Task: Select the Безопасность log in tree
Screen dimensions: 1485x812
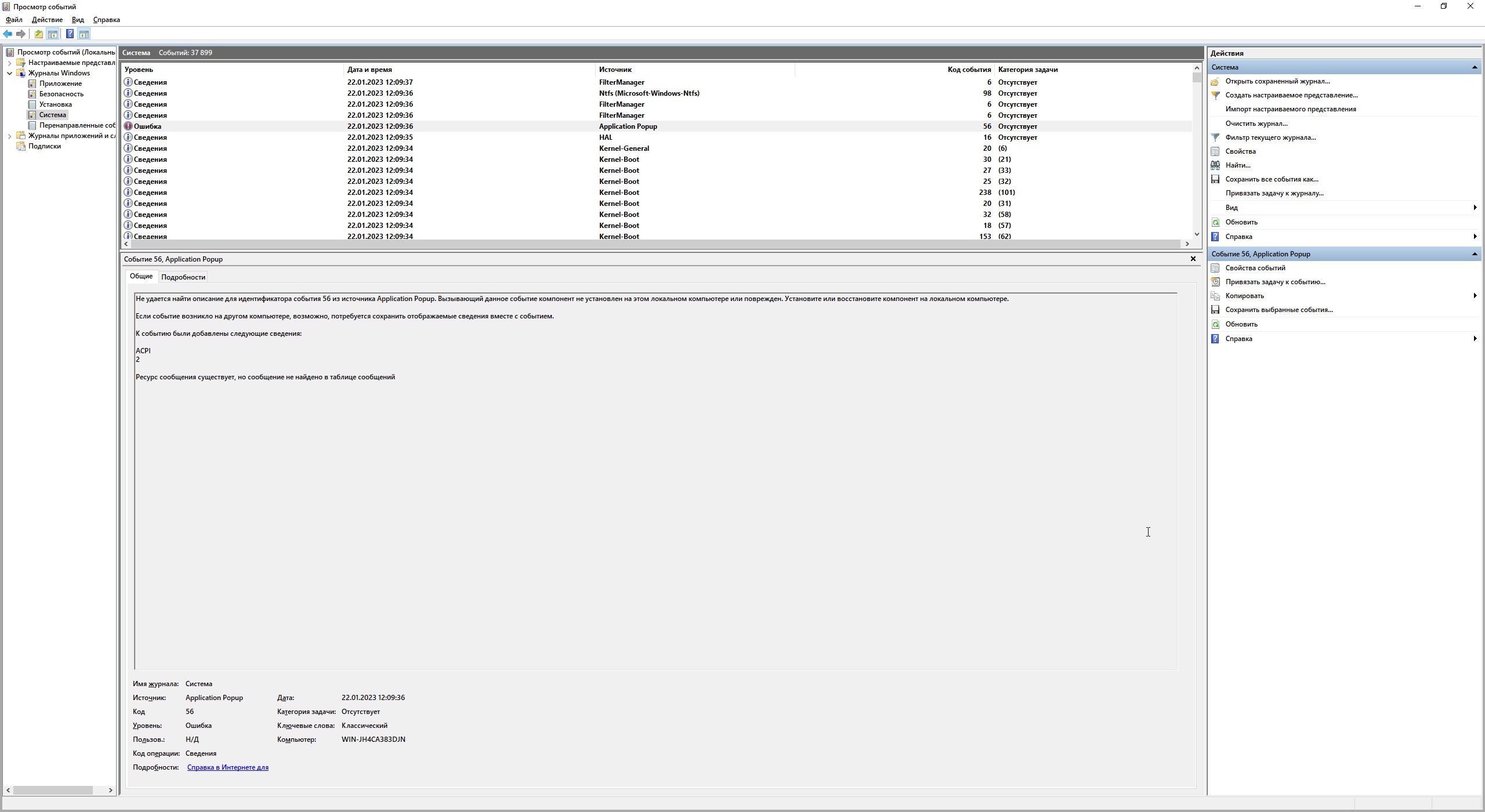Action: (61, 94)
